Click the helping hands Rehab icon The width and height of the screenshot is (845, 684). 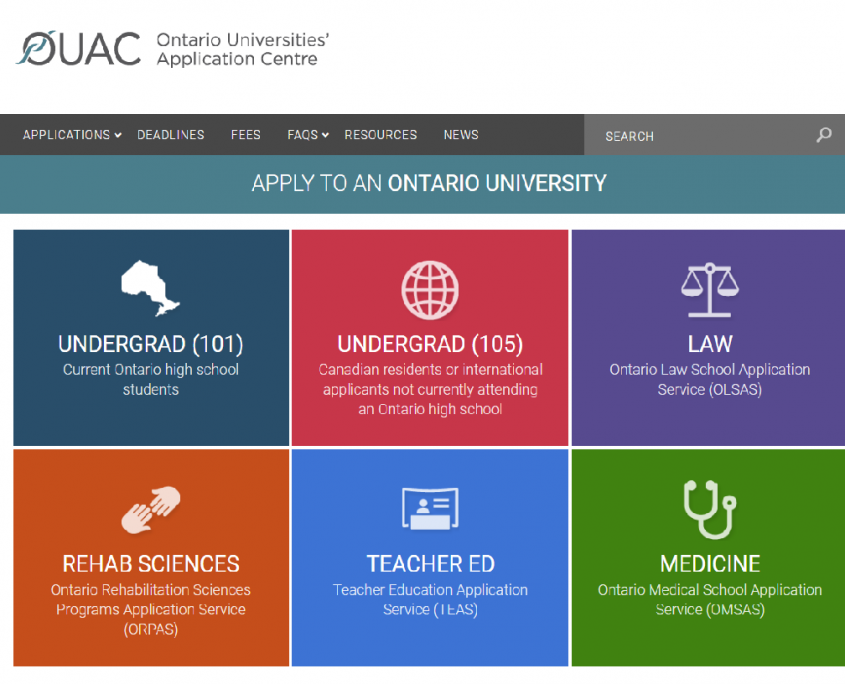[x=151, y=510]
